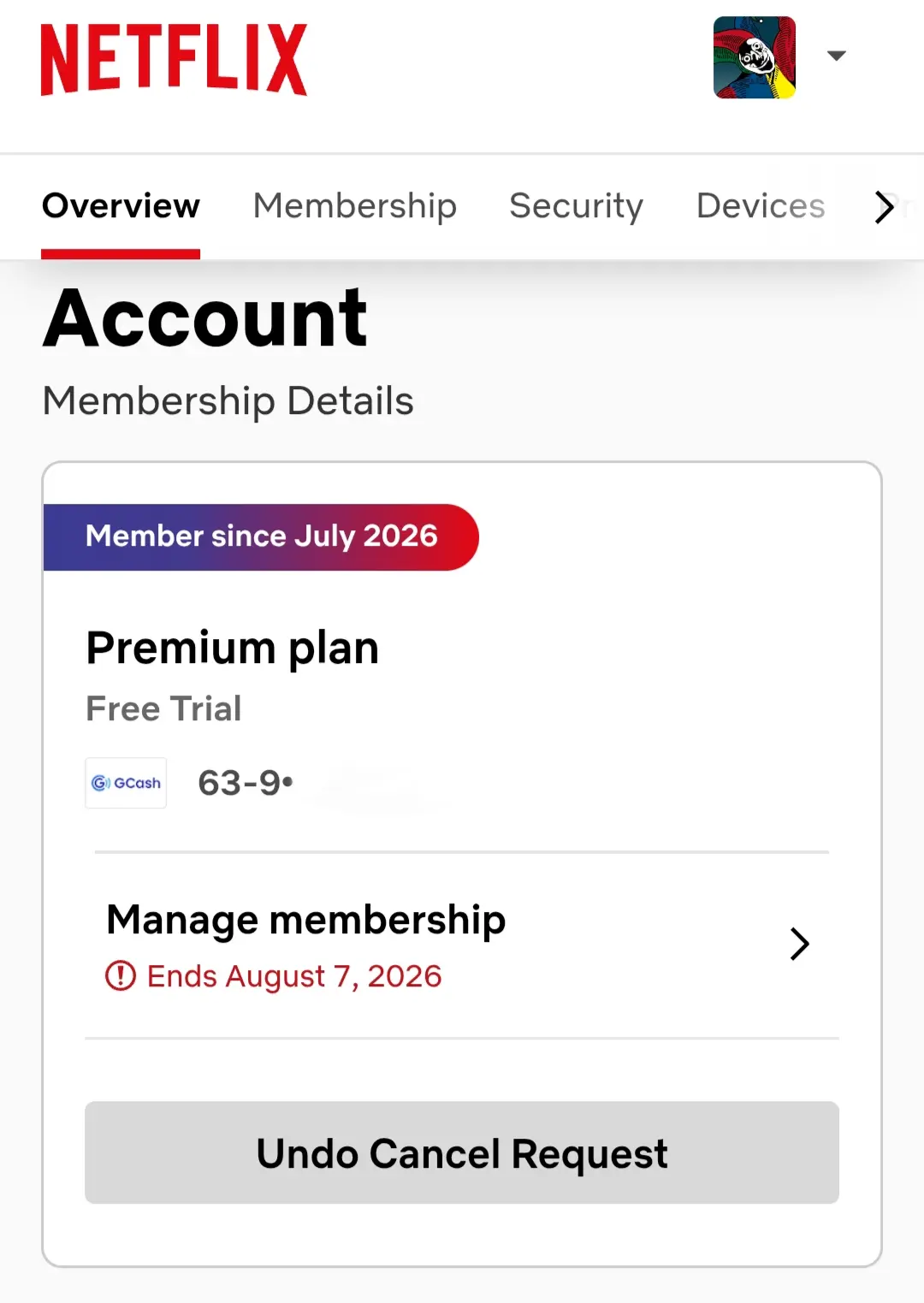Image resolution: width=924 pixels, height=1303 pixels.
Task: Tap the Member since July 2026 badge
Action: point(261,536)
